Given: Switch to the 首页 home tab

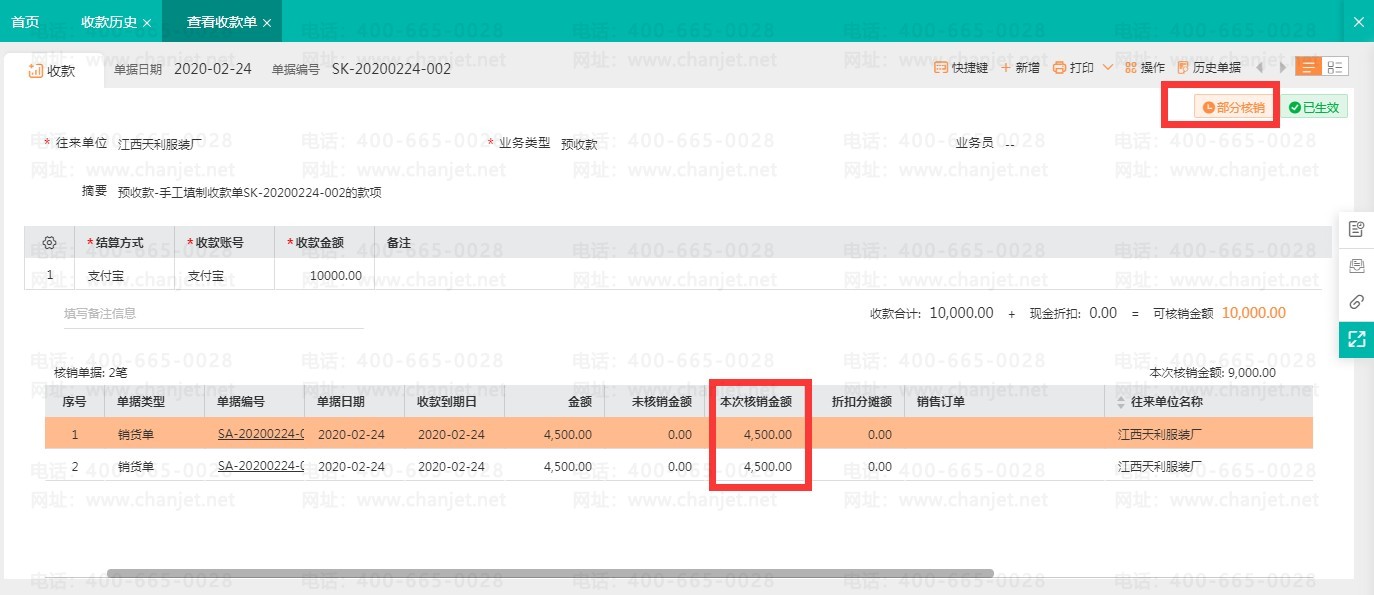Looking at the screenshot, I should click(25, 22).
